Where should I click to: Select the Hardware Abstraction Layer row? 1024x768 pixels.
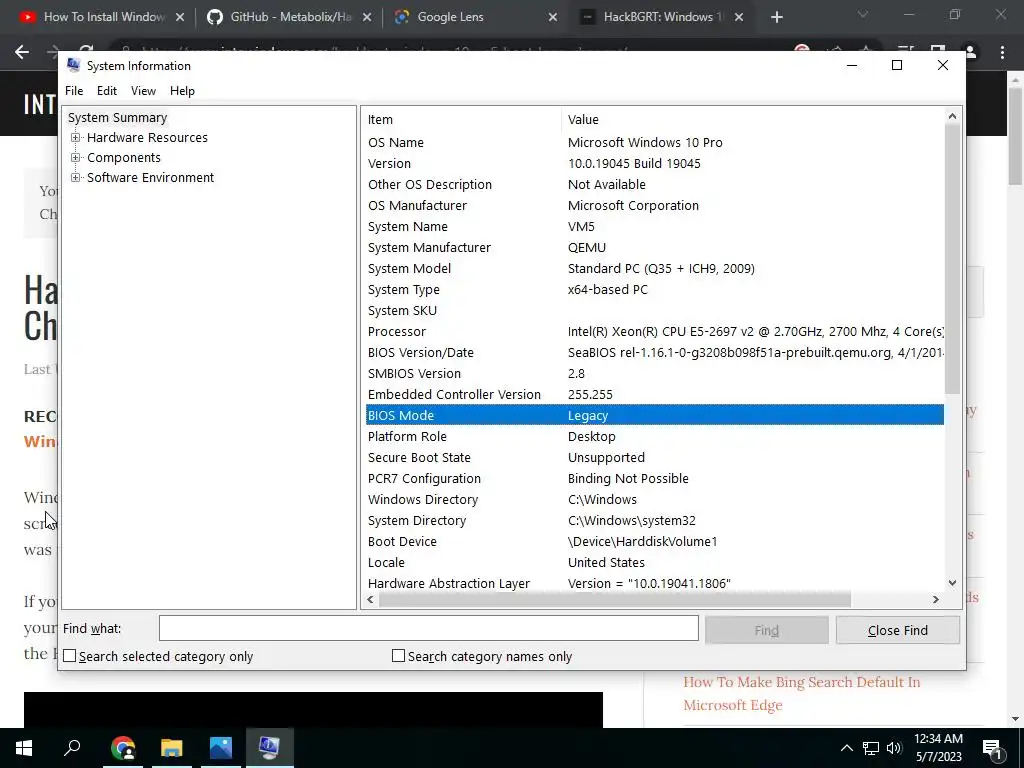tap(654, 583)
